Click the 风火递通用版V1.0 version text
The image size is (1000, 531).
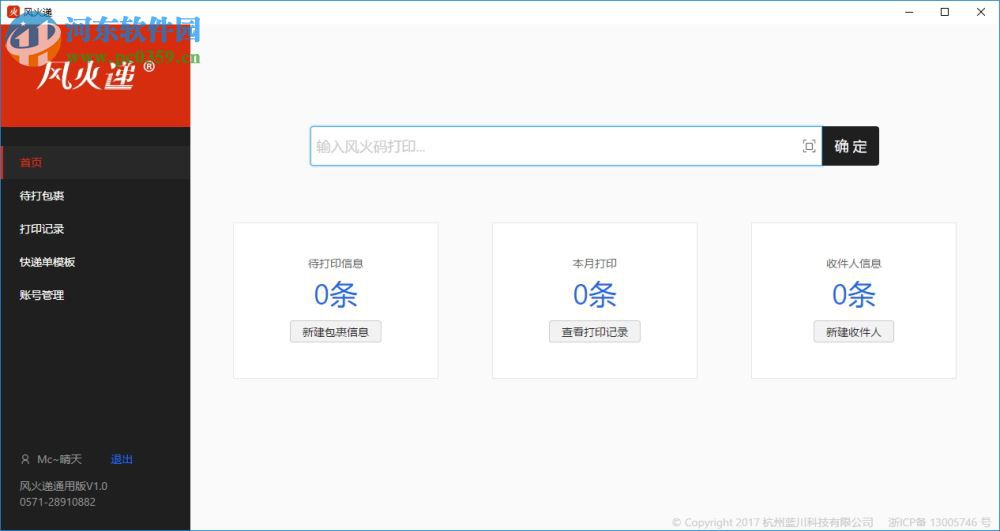coord(64,486)
